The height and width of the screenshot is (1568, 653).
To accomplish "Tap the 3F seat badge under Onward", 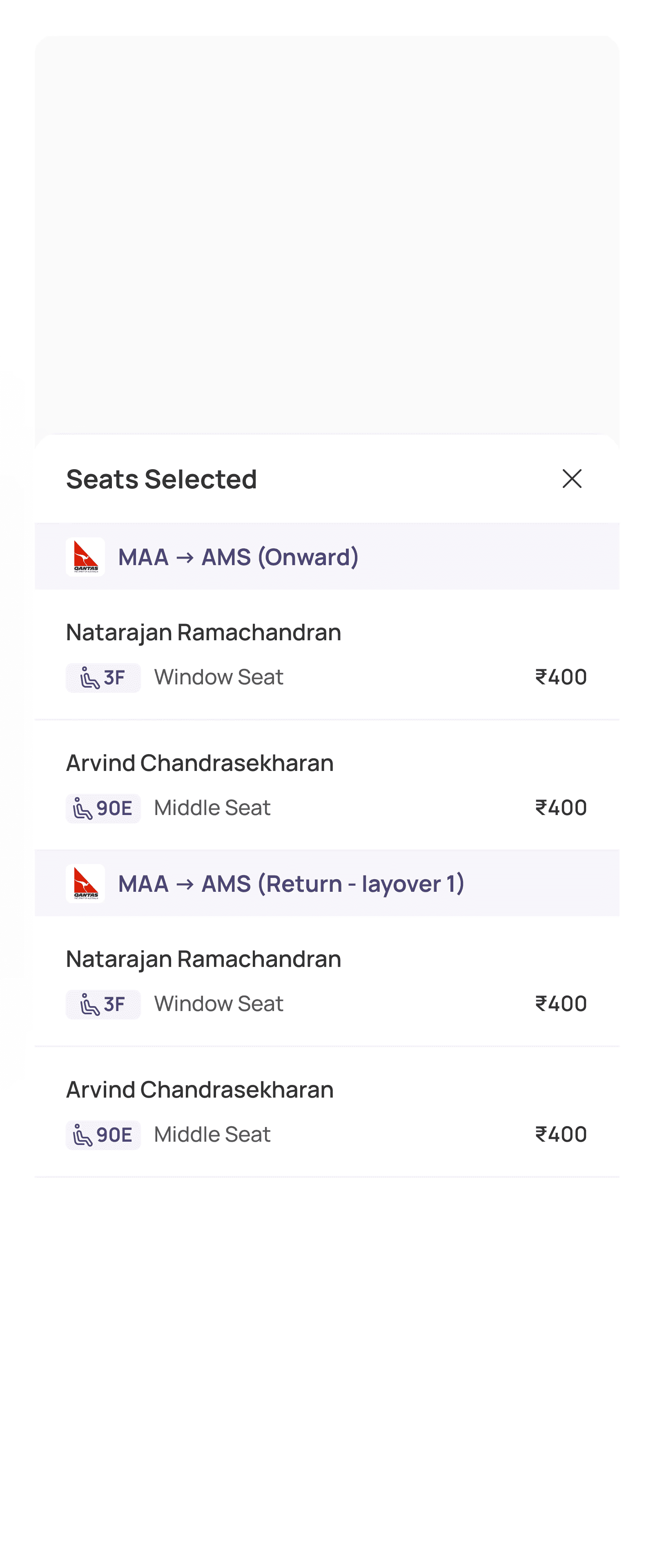I will (x=103, y=677).
